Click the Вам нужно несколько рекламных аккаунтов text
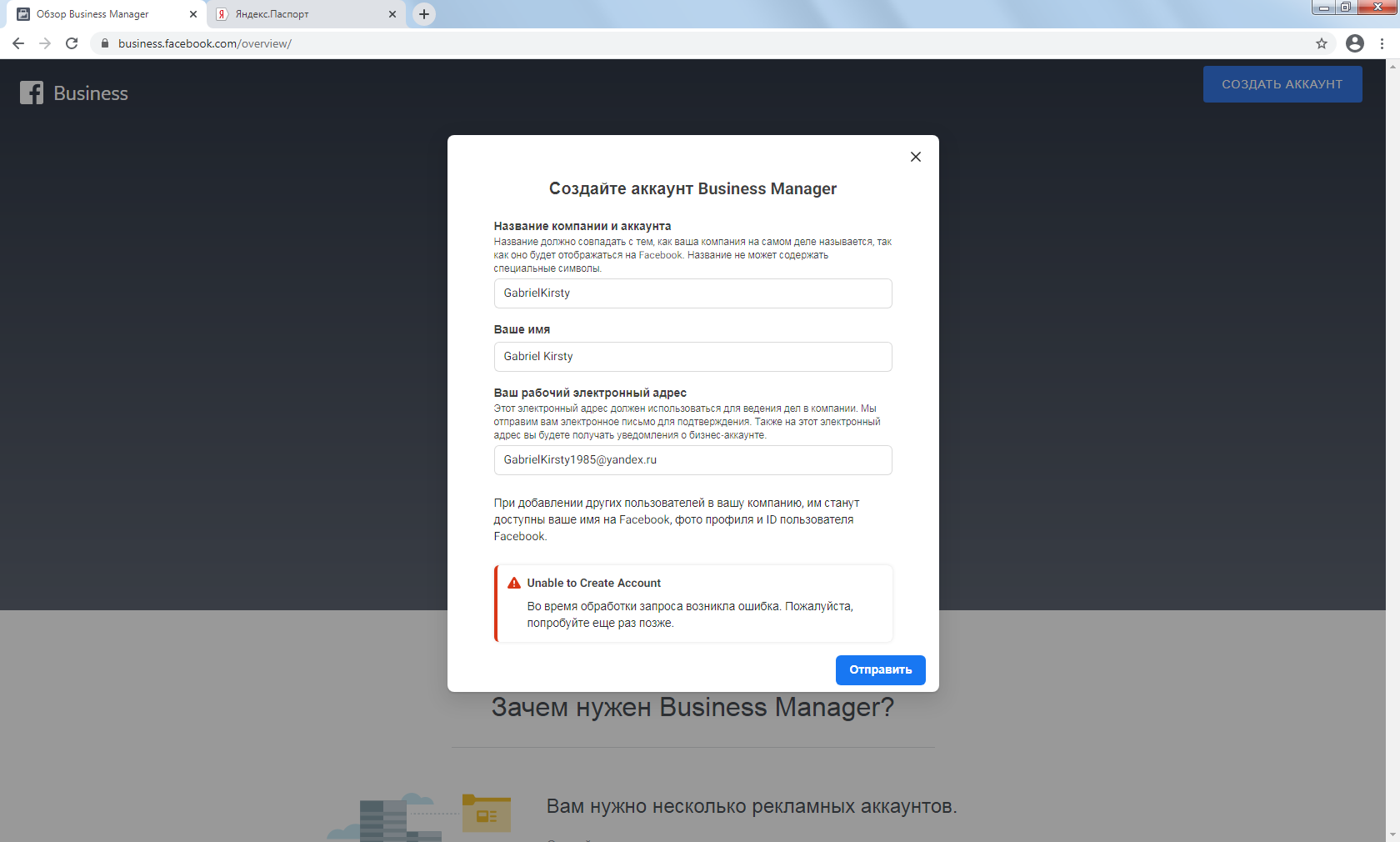 [752, 806]
